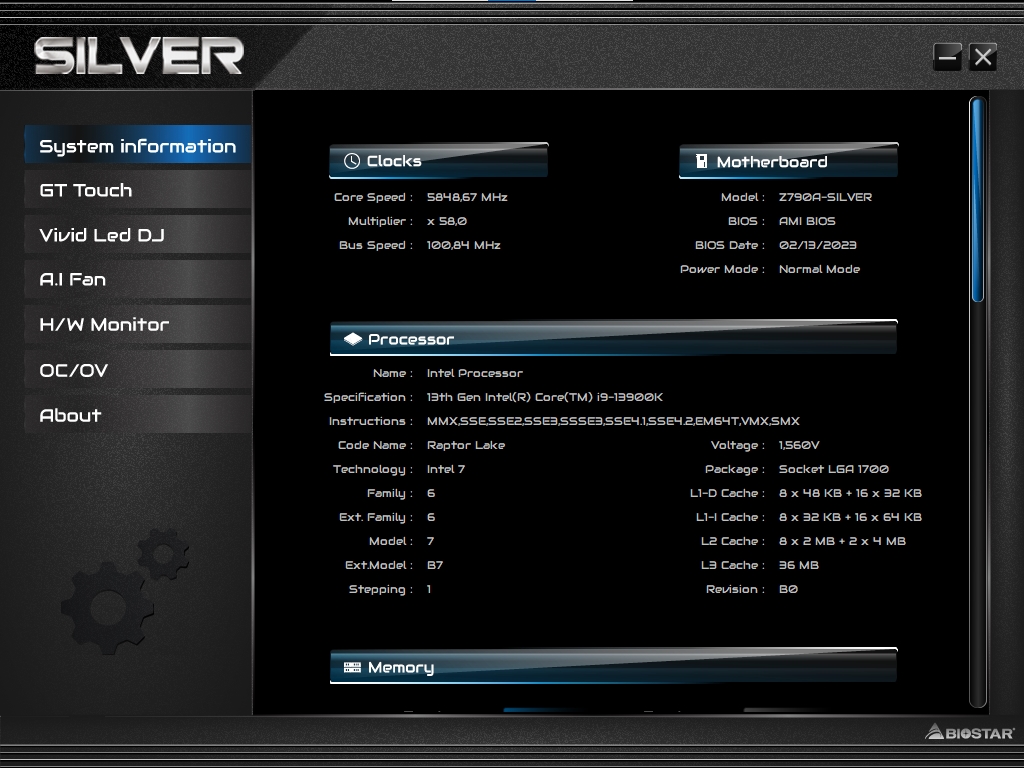Click the BIOS date 02/13/2023
The height and width of the screenshot is (768, 1024).
818,246
